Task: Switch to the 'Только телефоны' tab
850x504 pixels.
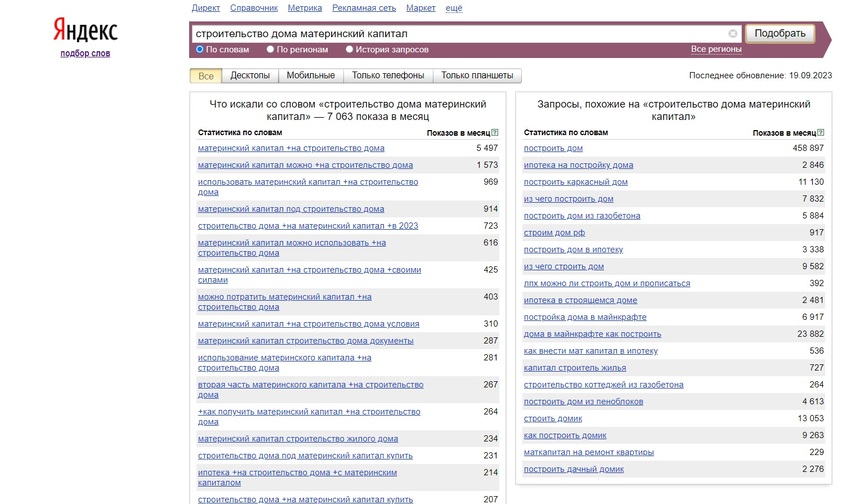Action: coord(388,75)
